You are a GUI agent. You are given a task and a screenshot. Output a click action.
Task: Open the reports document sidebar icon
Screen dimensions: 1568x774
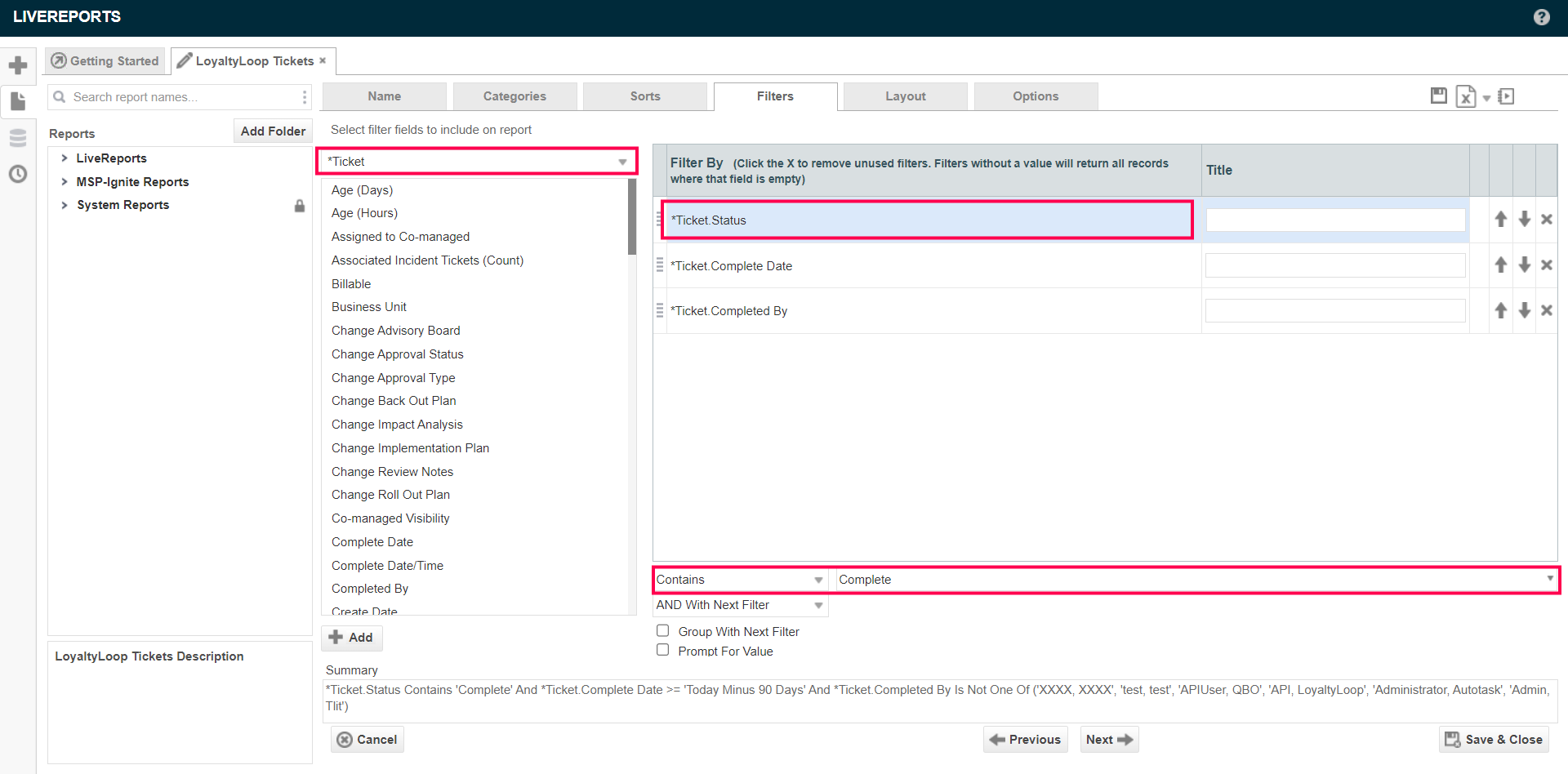(18, 101)
